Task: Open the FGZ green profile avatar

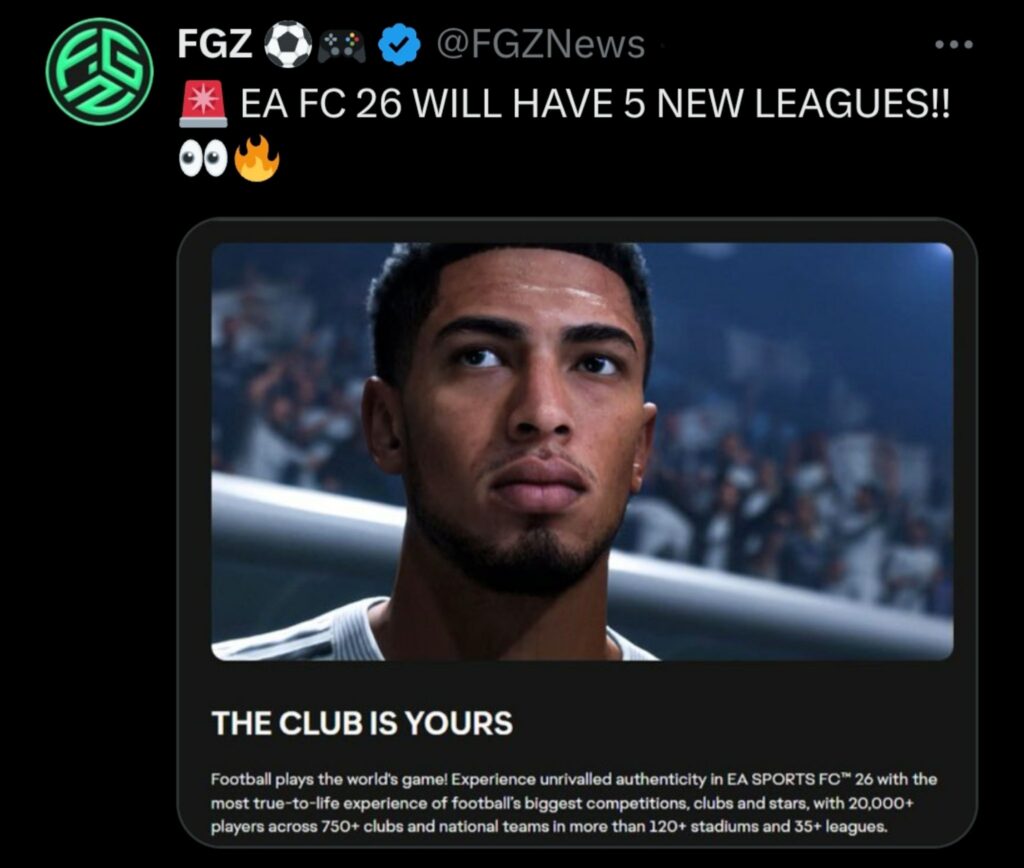Action: point(100,71)
